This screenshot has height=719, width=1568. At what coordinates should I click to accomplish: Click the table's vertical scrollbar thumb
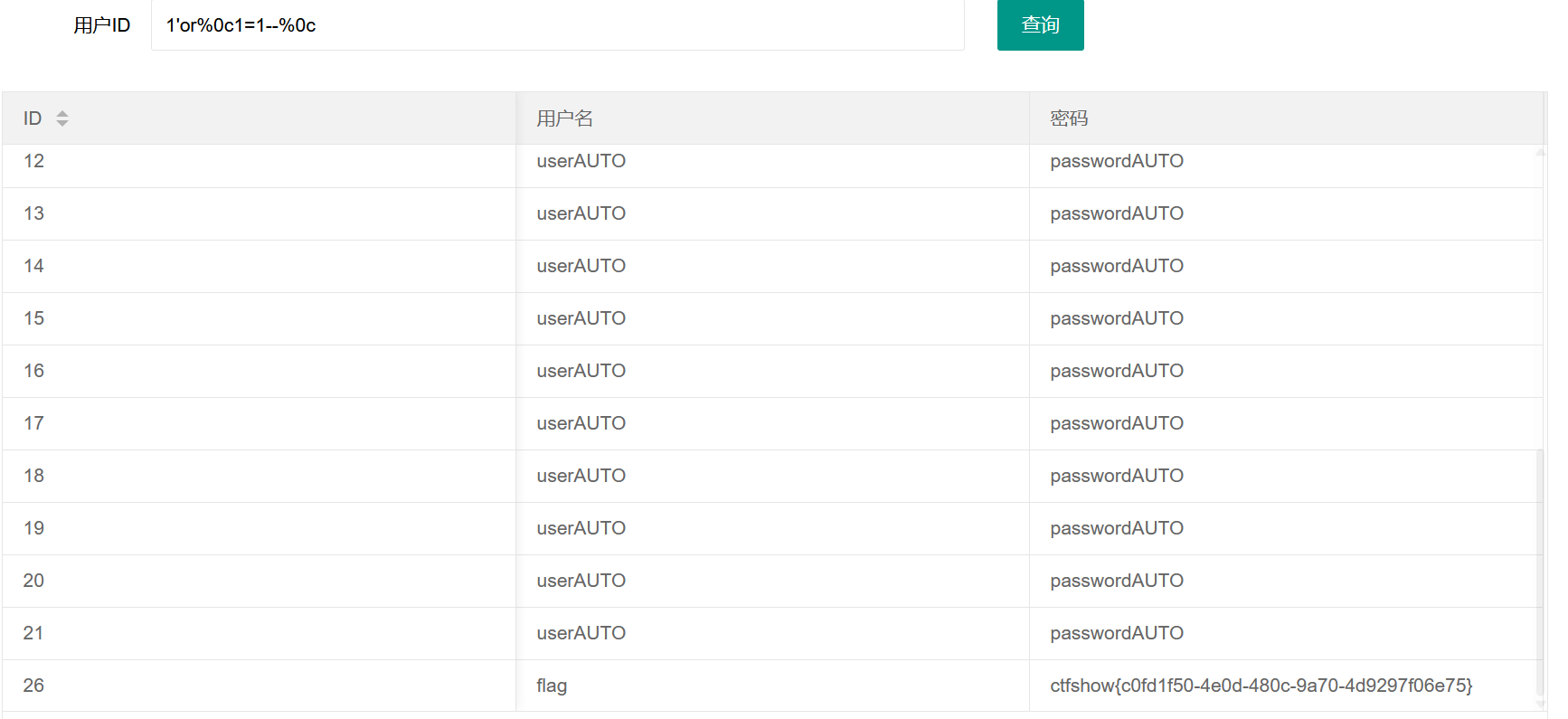pyautogui.click(x=1539, y=570)
